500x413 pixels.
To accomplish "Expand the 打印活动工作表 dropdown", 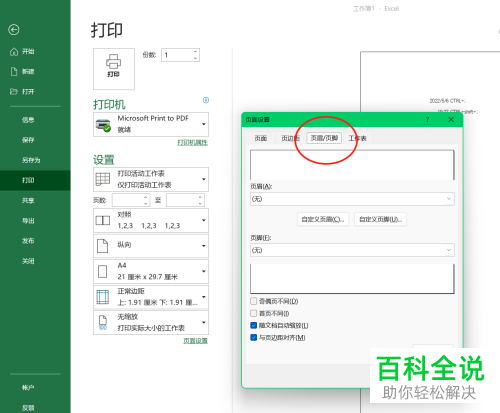I will point(151,179).
